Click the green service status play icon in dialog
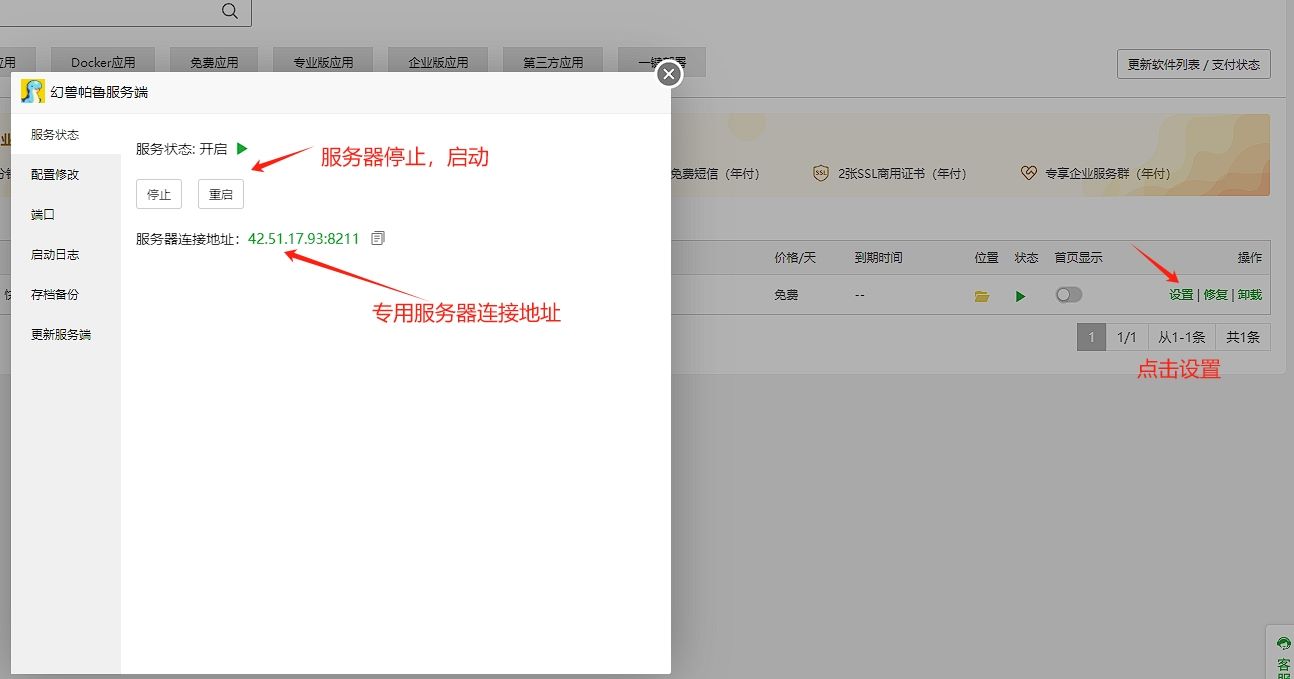The height and width of the screenshot is (679, 1294). 242,148
